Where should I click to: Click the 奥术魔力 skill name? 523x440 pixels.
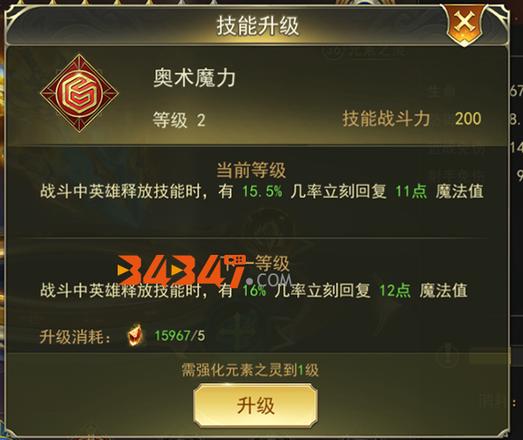(194, 78)
